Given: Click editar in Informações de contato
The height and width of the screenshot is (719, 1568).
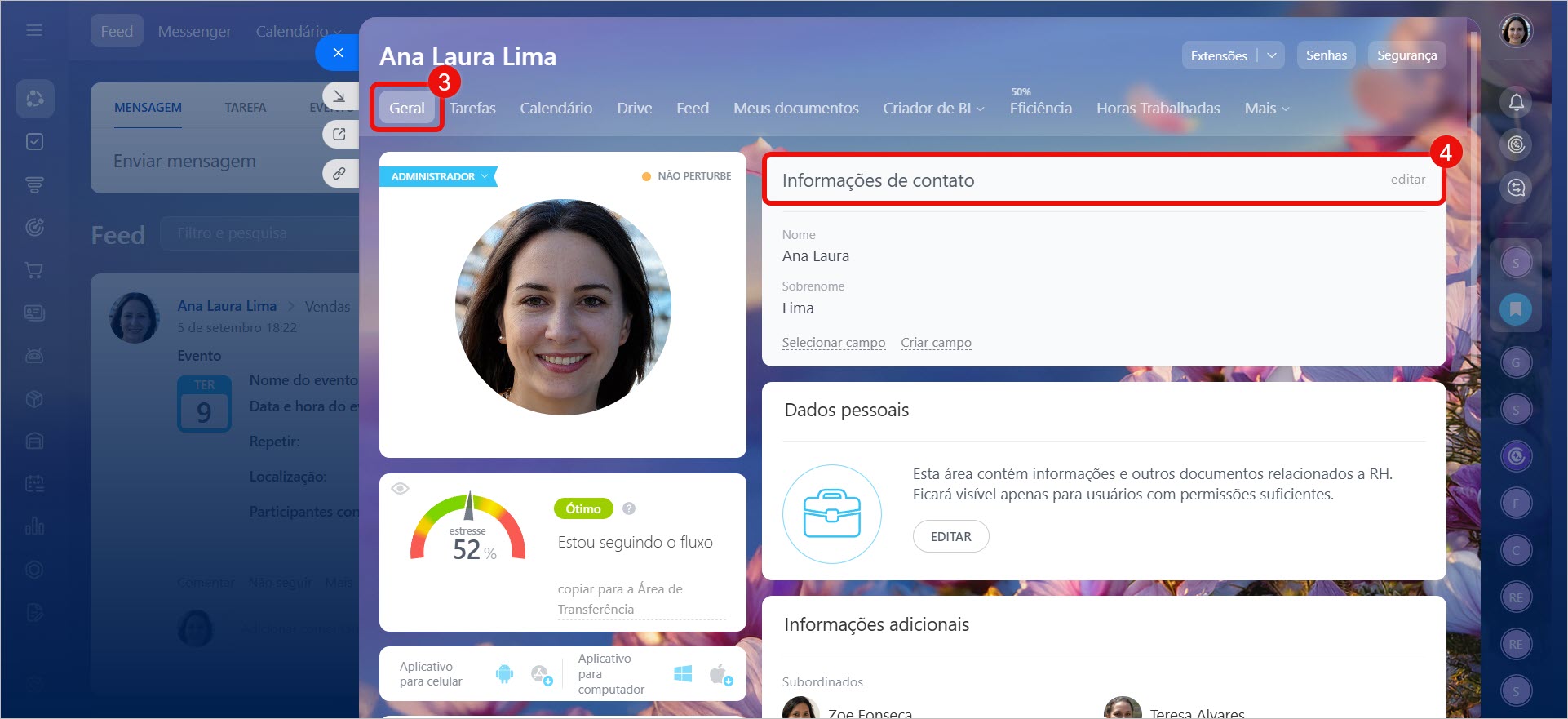Looking at the screenshot, I should [x=1408, y=180].
